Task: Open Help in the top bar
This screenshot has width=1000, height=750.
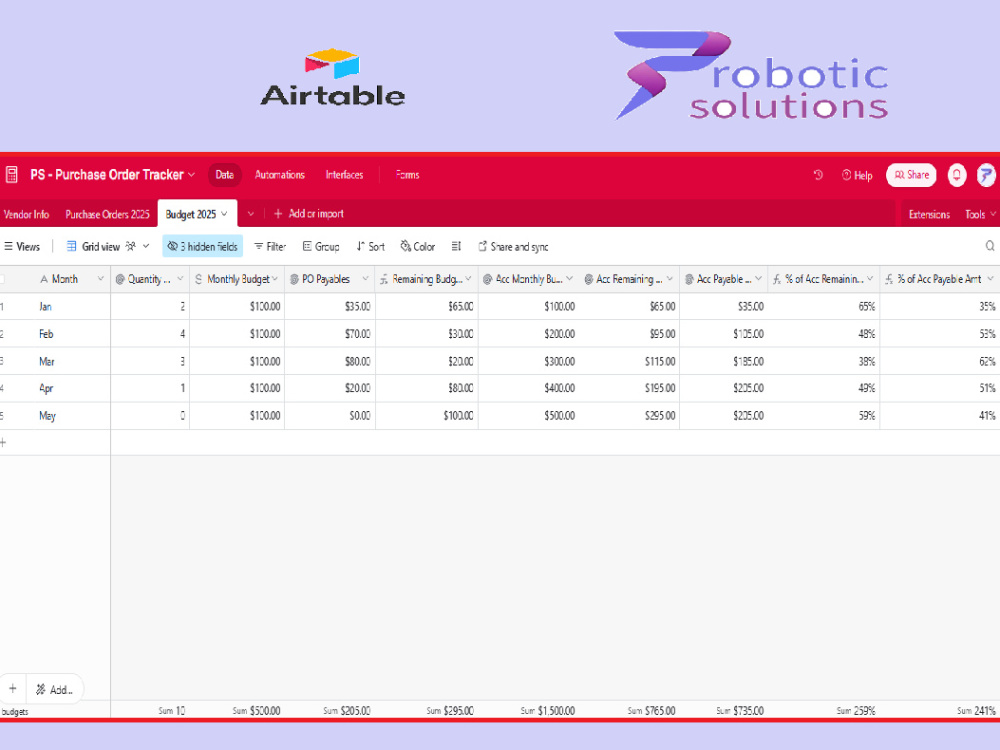Action: (x=857, y=175)
